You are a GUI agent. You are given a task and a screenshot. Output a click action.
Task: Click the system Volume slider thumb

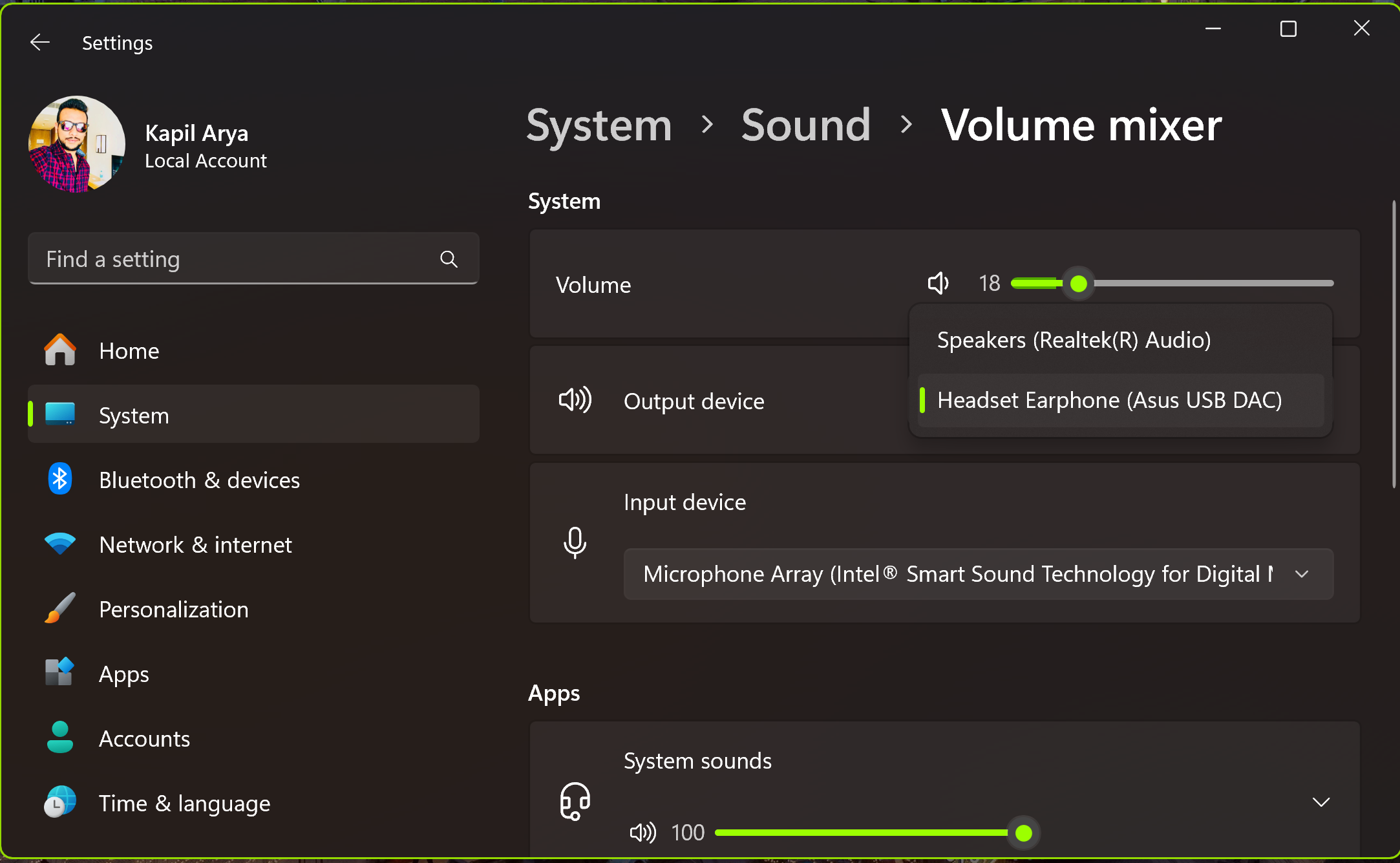pos(1078,283)
